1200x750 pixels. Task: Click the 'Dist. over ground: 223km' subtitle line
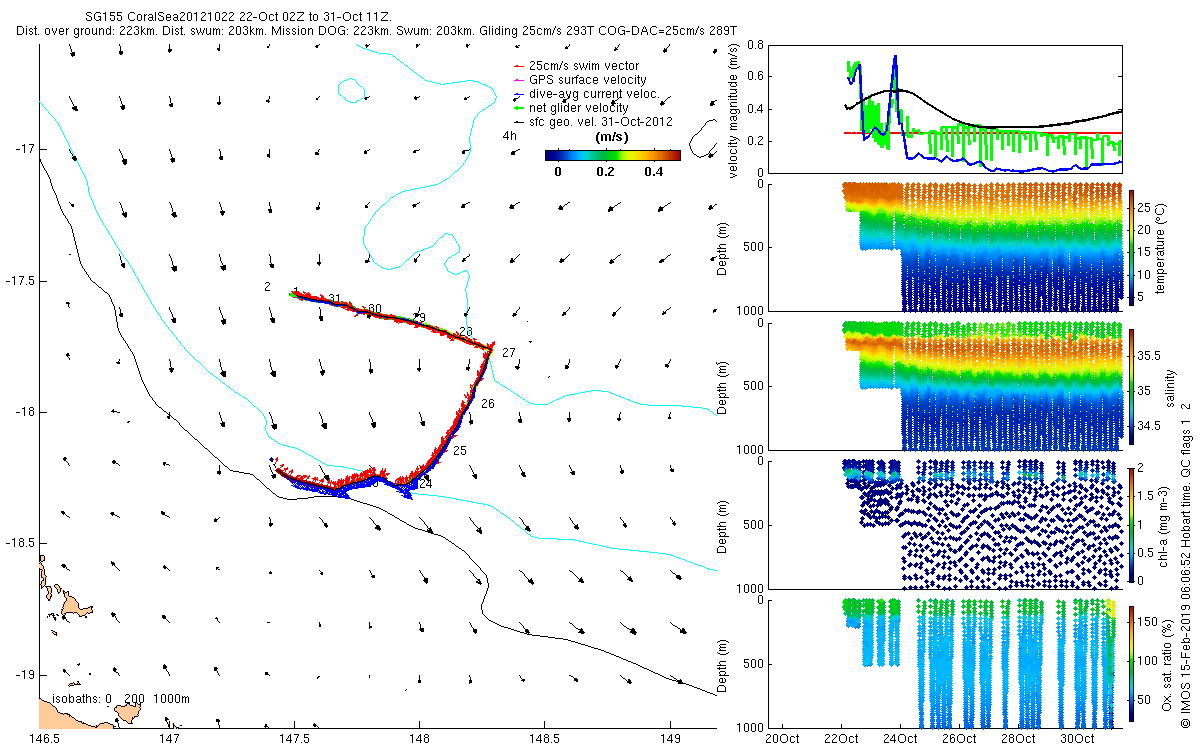click(x=376, y=31)
